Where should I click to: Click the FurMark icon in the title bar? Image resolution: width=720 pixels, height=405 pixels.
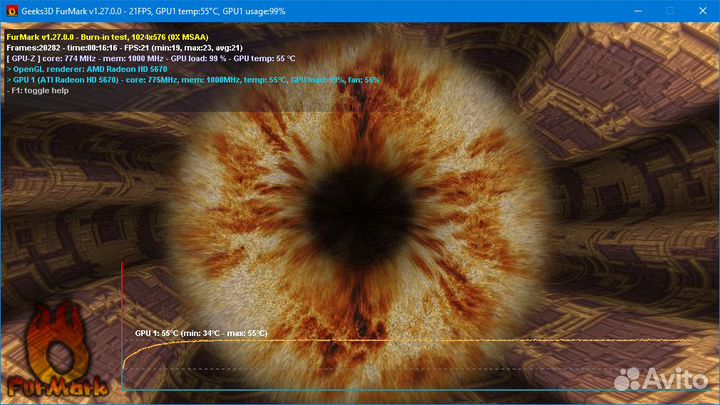[12, 11]
